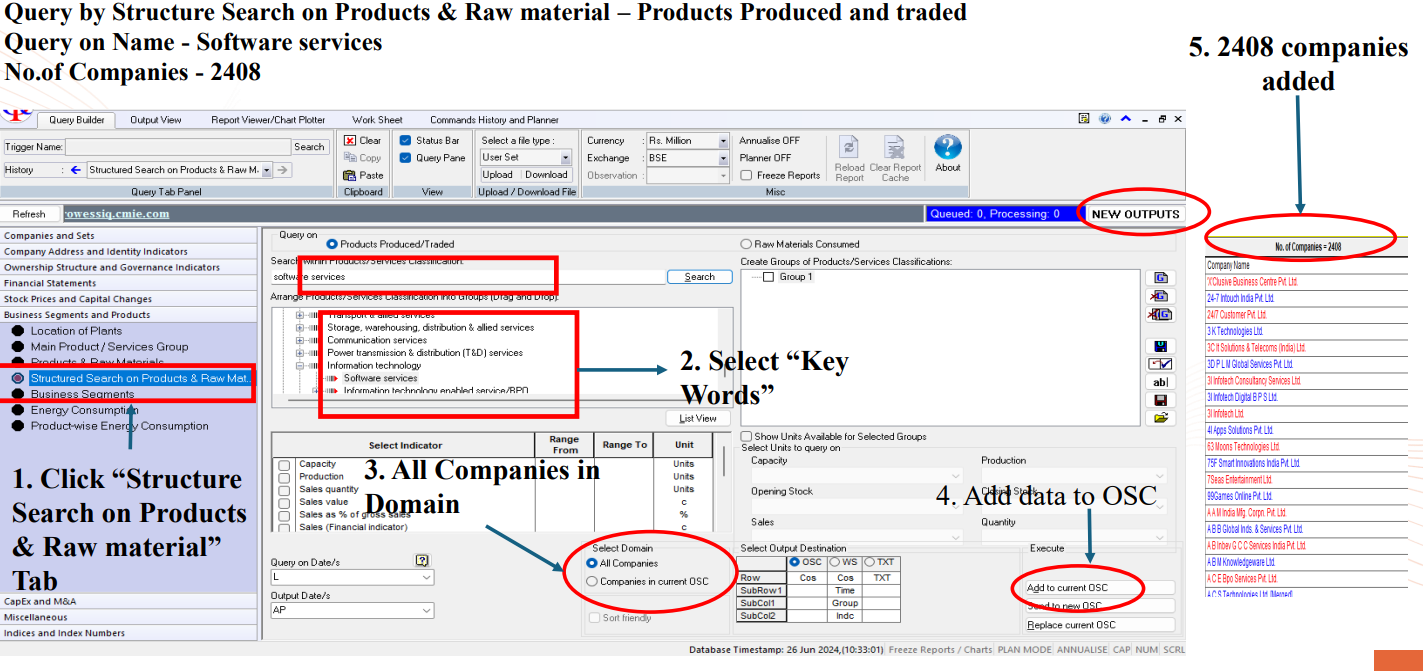The height and width of the screenshot is (671, 1423).
Task: Toggle the Freeze Reports checkbox
Action: click(x=747, y=175)
